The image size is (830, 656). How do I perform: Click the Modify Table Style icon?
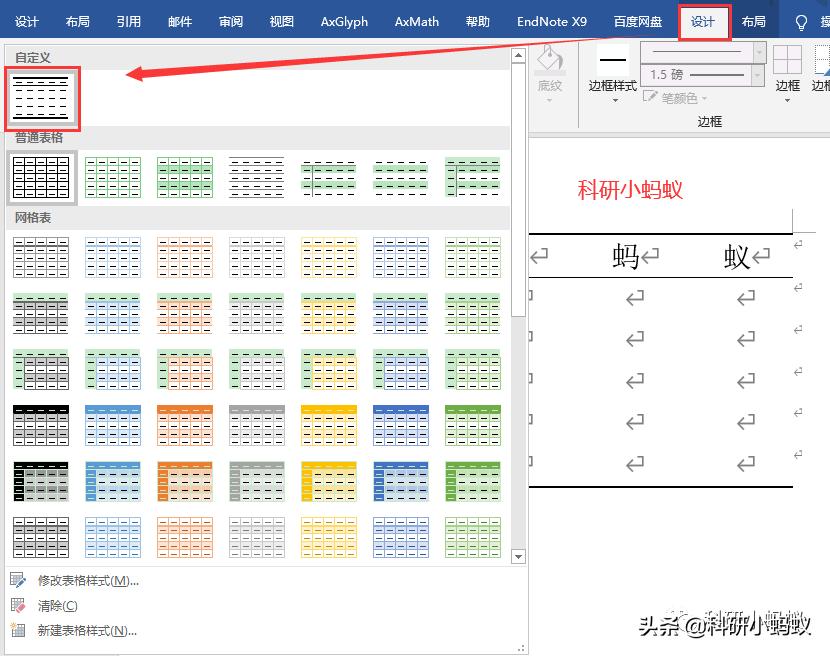pyautogui.click(x=18, y=581)
